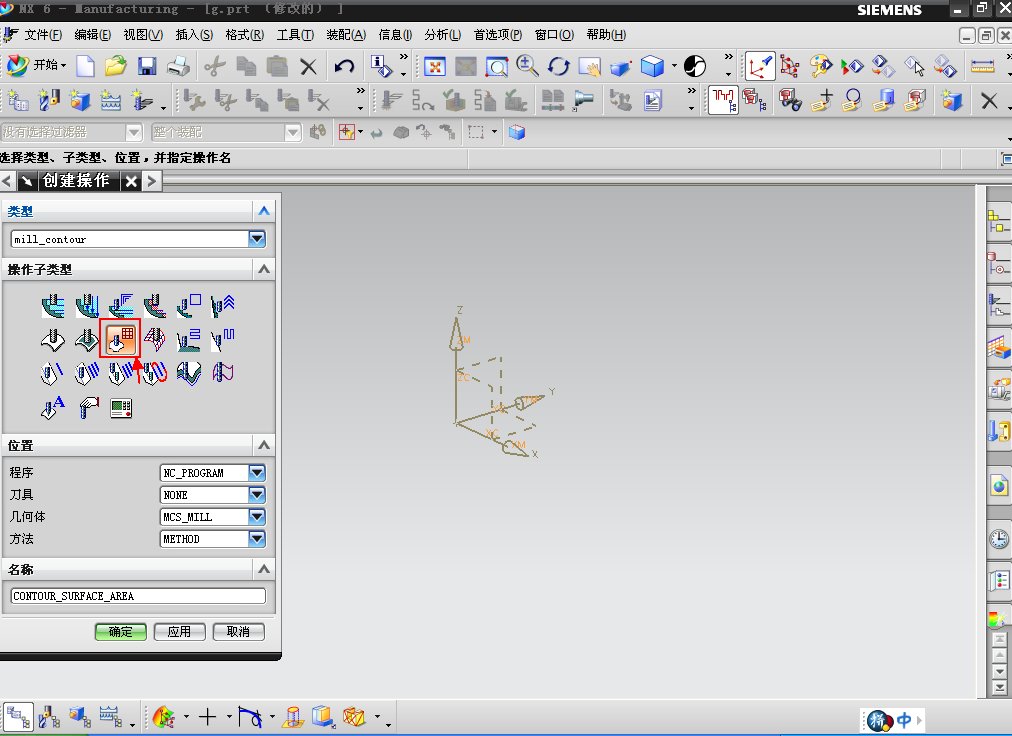Select the cavity mill operation subtype icon
Image resolution: width=1012 pixels, height=736 pixels.
tap(52, 305)
